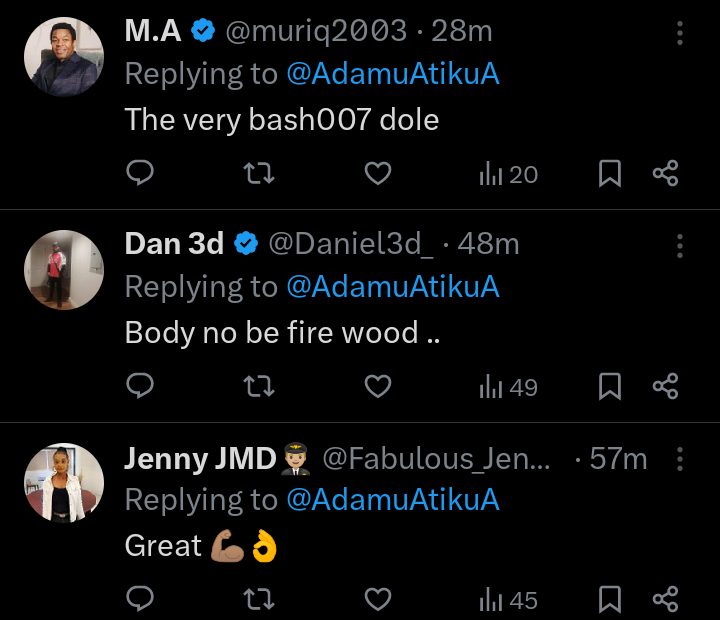The image size is (720, 620).
Task: Share M.A's tweet
Action: (x=666, y=174)
